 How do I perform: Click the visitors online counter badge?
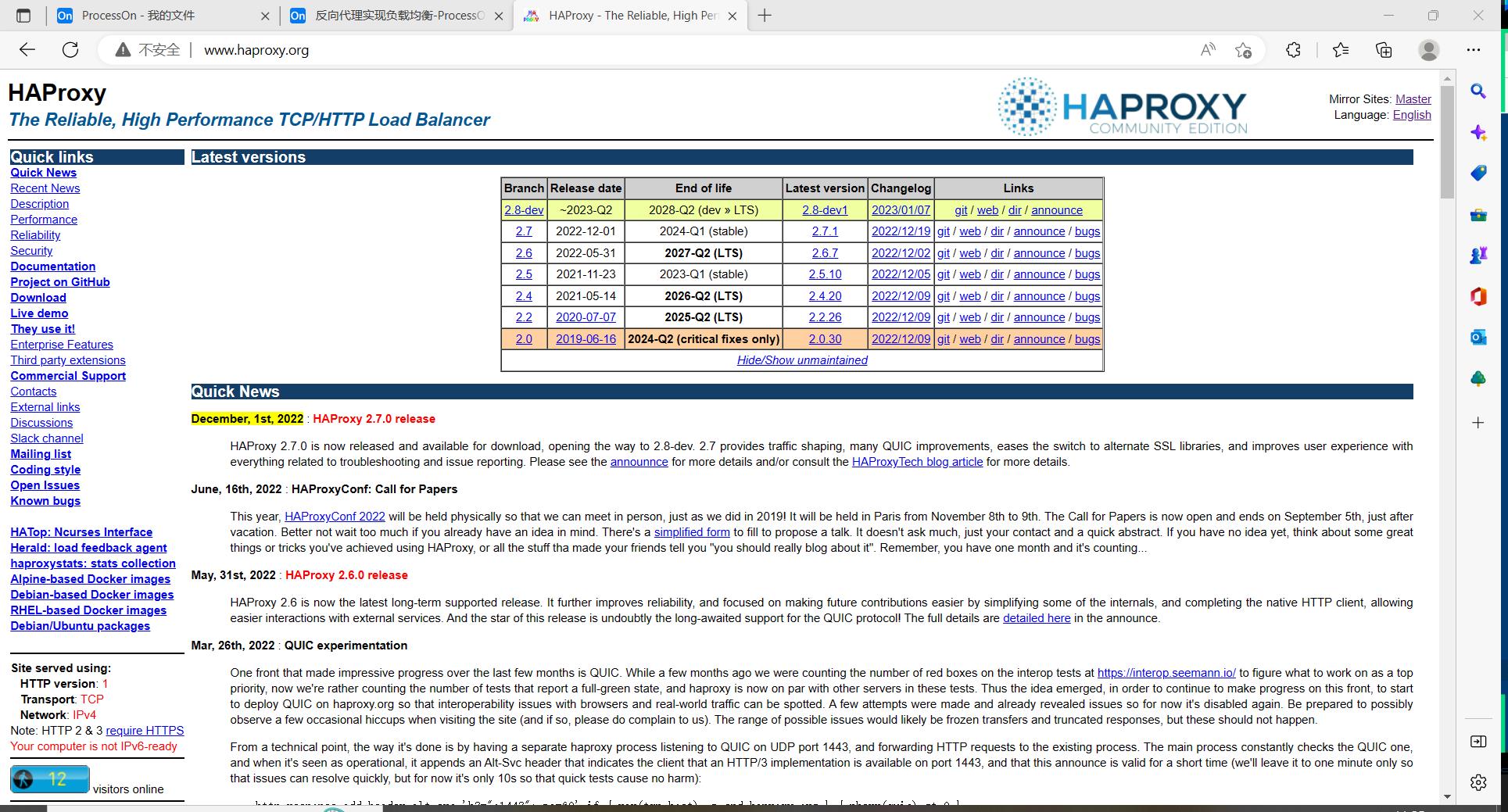[x=50, y=779]
